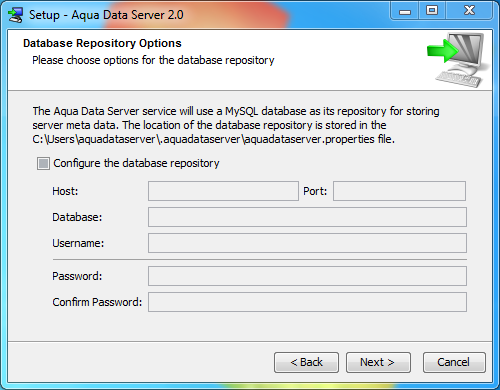Click the setup icon in the title bar

tap(15, 15)
